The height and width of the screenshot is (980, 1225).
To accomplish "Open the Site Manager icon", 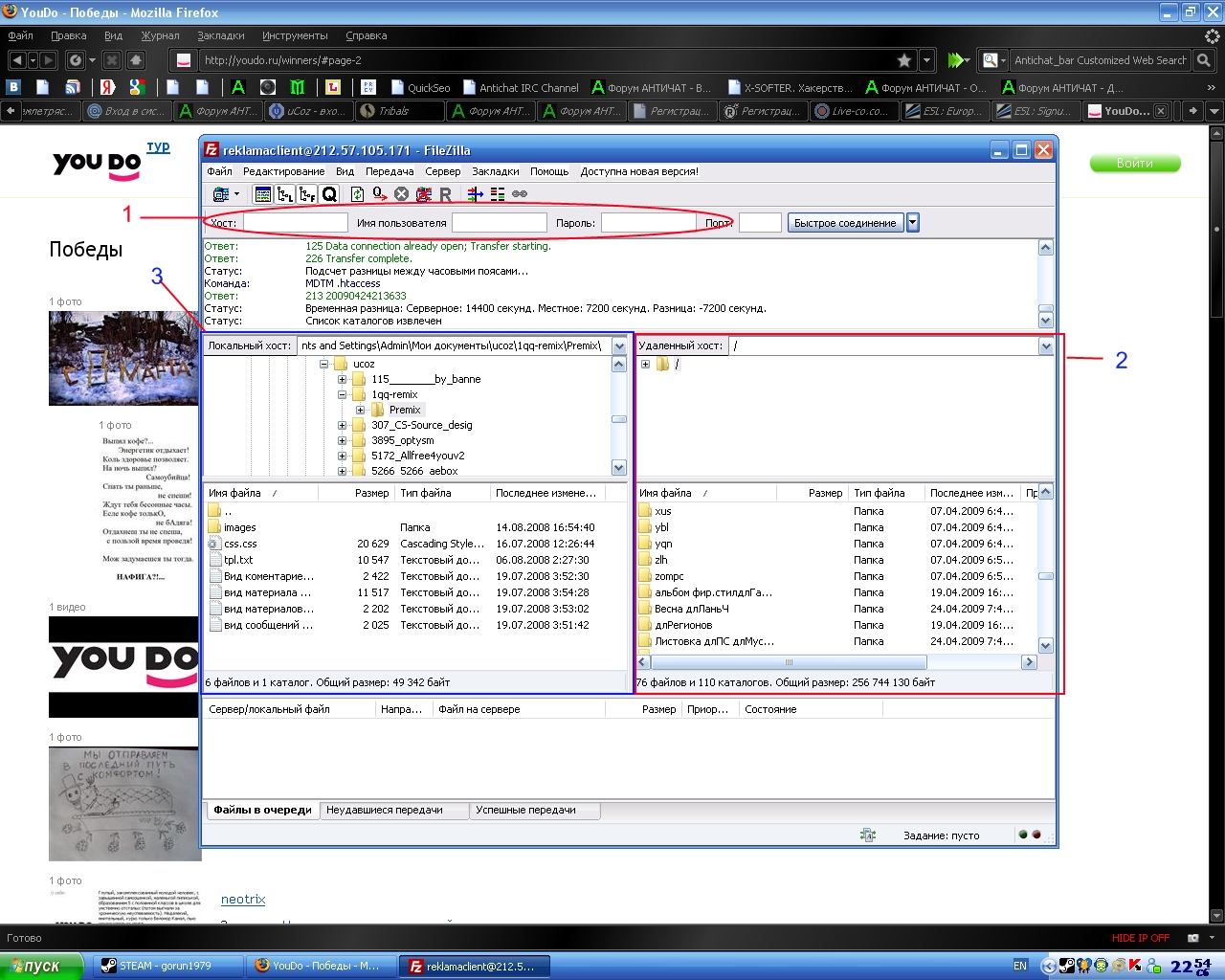I will click(x=221, y=194).
